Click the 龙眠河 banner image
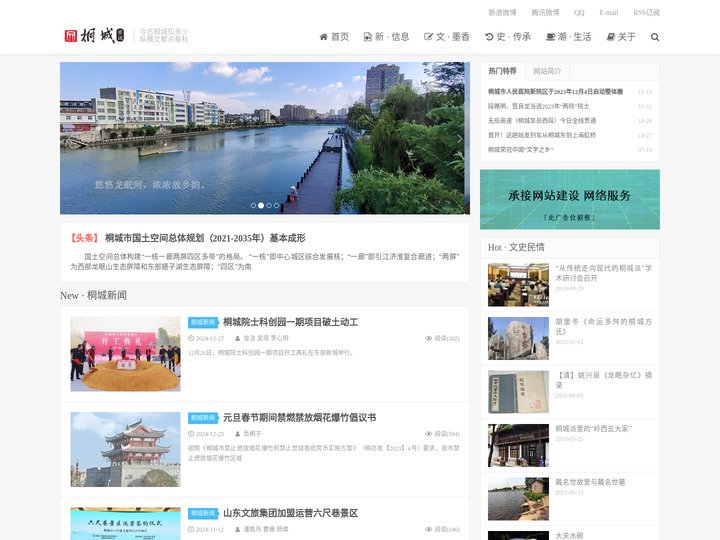Viewport: 720px width, 540px height. [264, 138]
